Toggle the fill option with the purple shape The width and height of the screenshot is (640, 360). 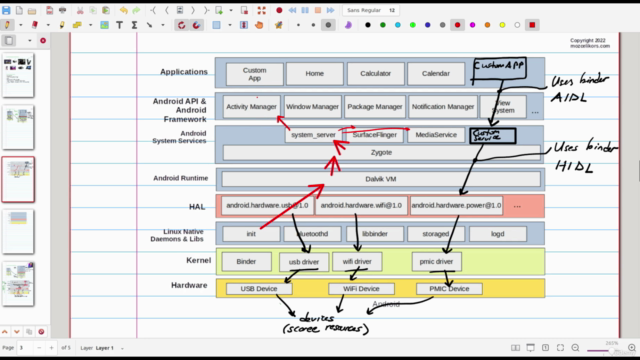(348, 25)
